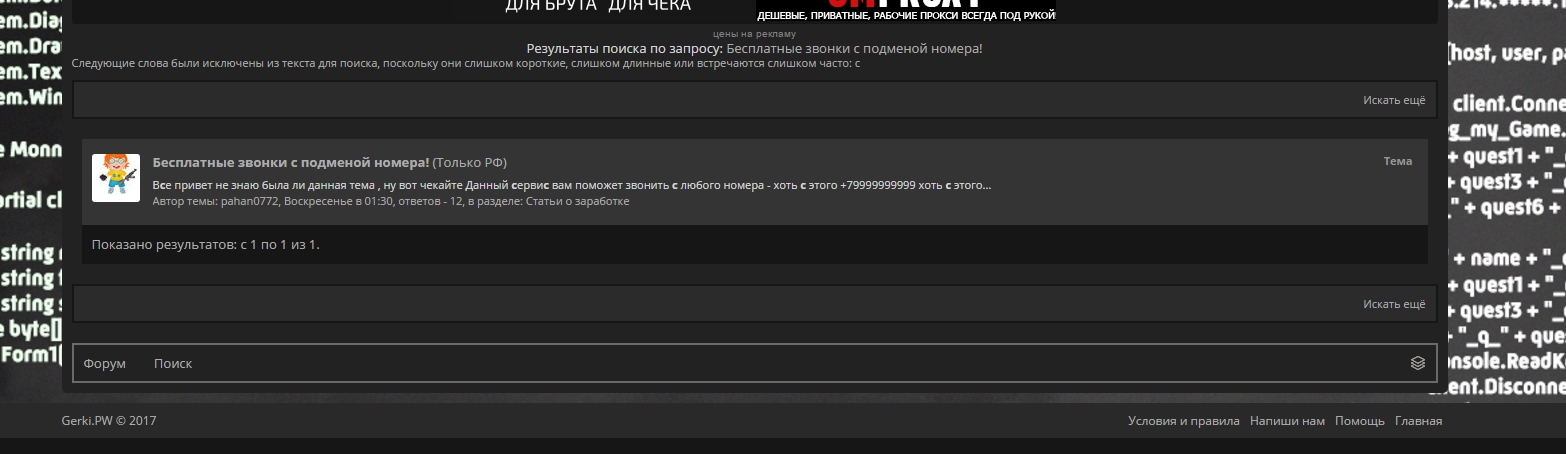Click the "Gerki.PW © 2017" copyright text
The image size is (1566, 454).
(109, 421)
